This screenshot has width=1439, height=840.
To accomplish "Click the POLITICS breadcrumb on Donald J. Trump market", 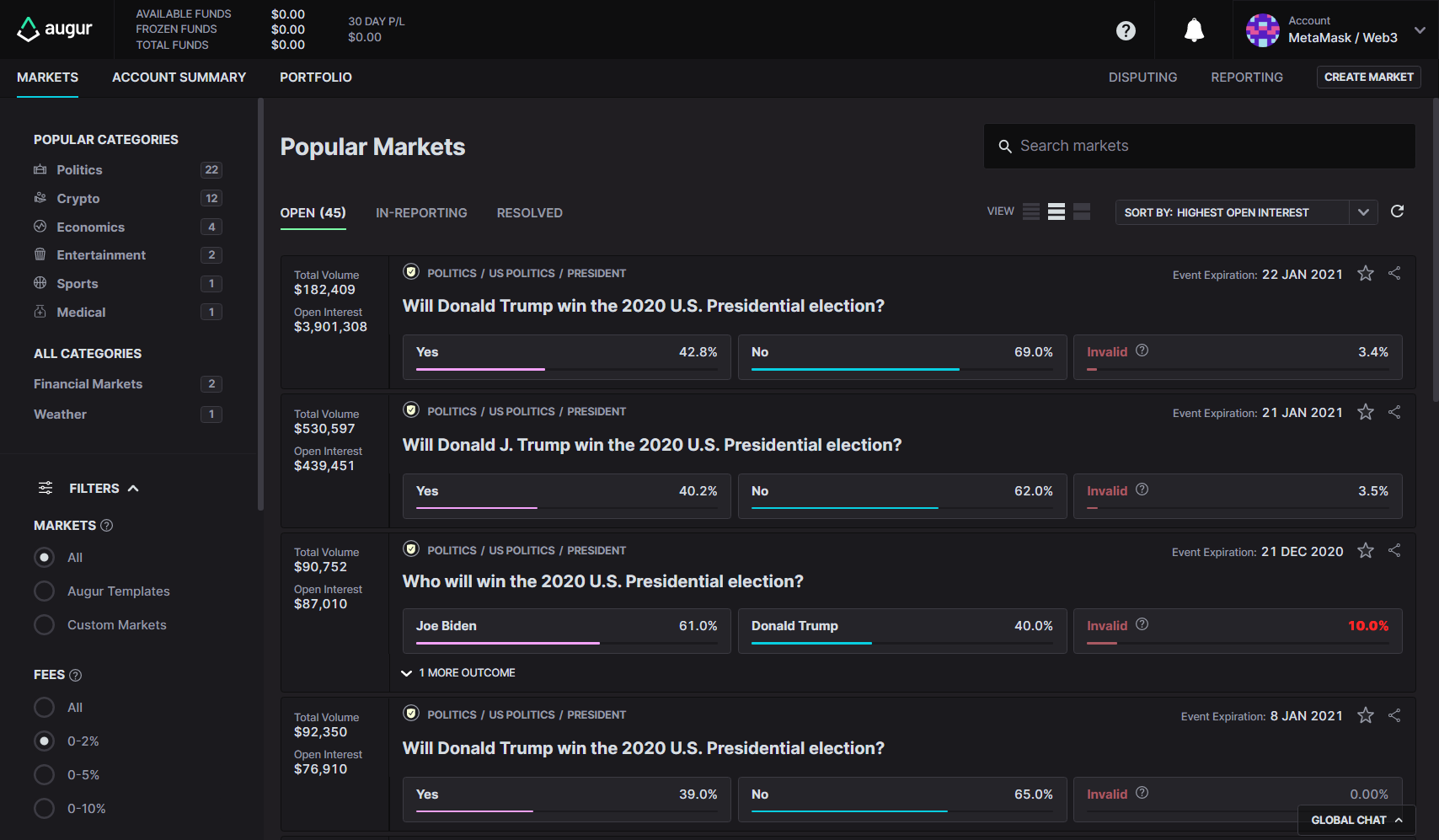I will coord(452,412).
